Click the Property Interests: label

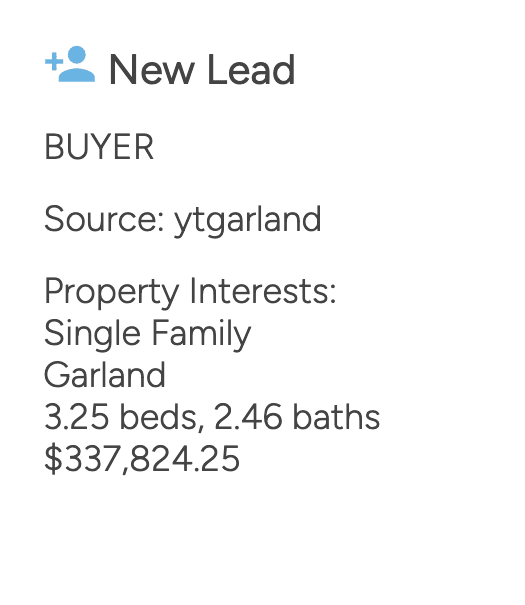coord(191,293)
